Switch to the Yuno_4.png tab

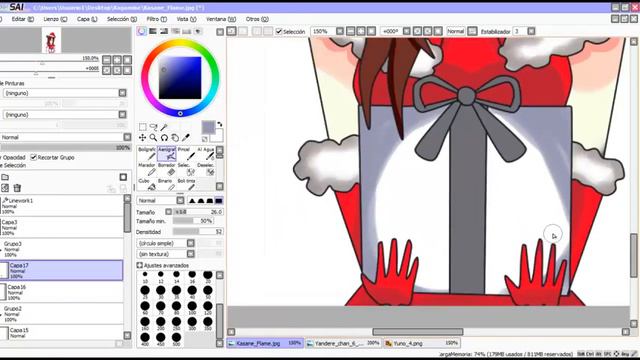422,343
